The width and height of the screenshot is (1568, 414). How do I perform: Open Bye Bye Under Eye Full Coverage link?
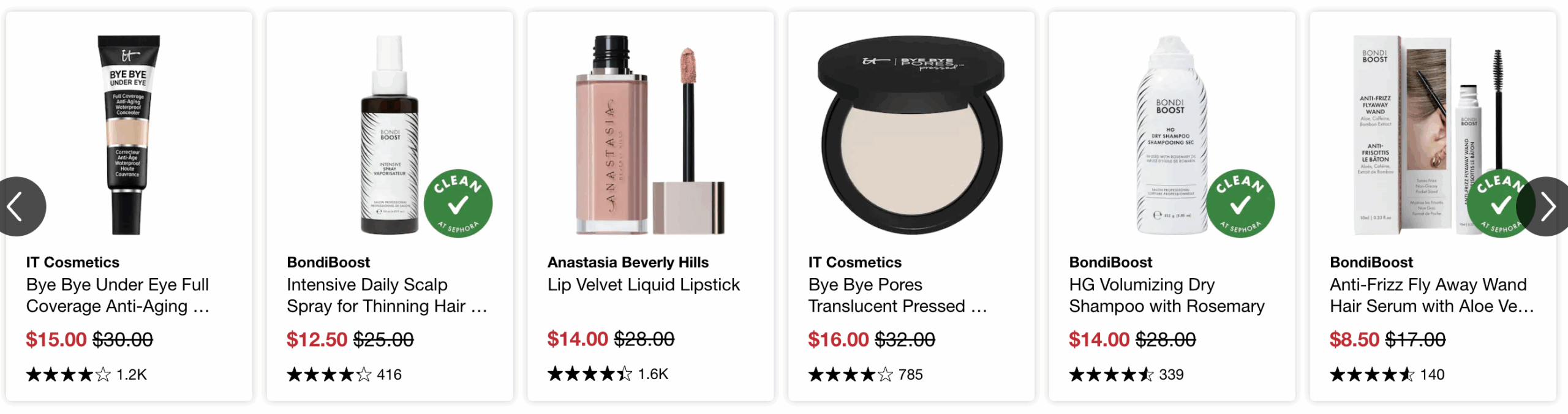(x=118, y=295)
